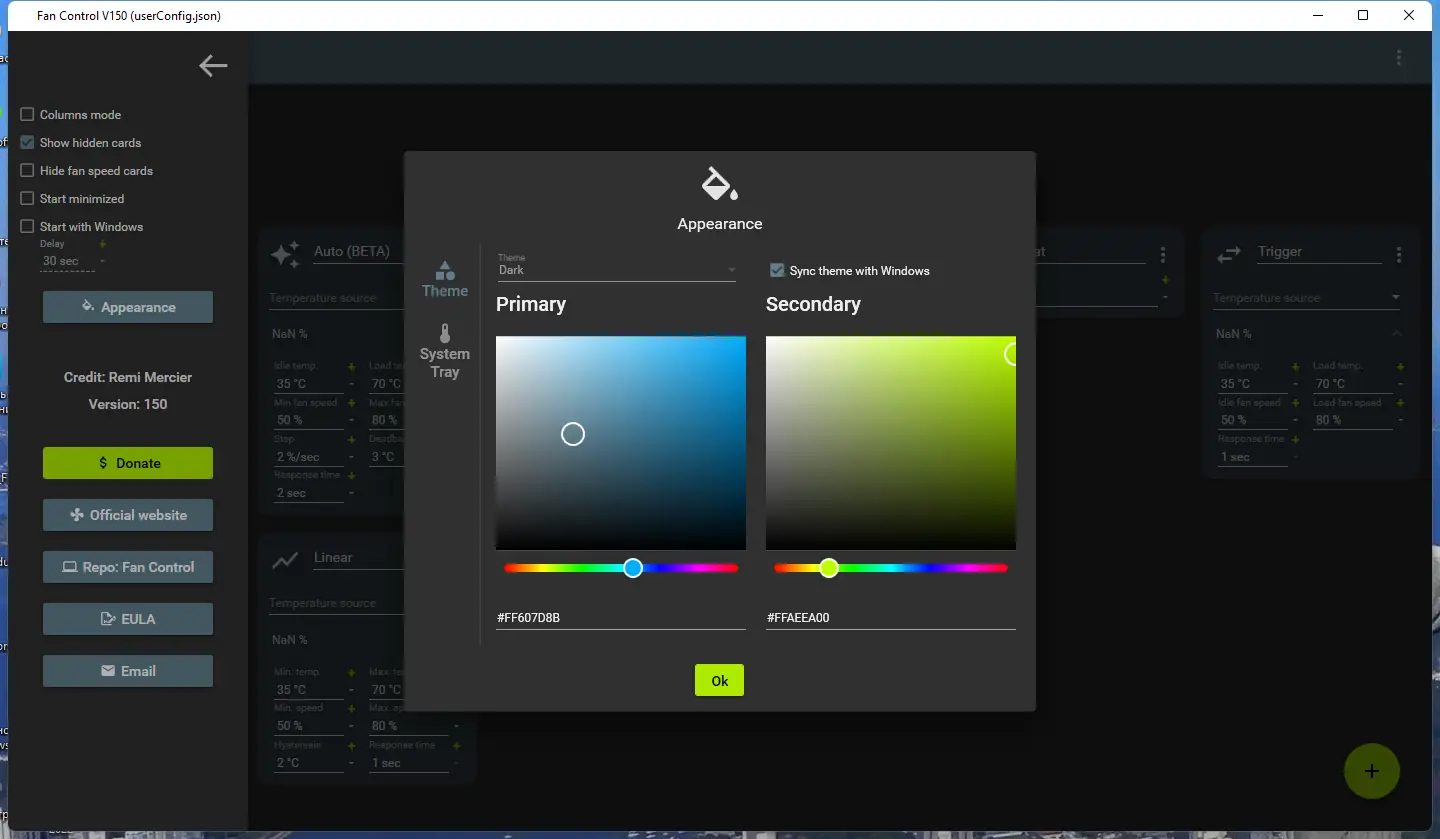Open the Repo: Fan Control link

pyautogui.click(x=128, y=567)
